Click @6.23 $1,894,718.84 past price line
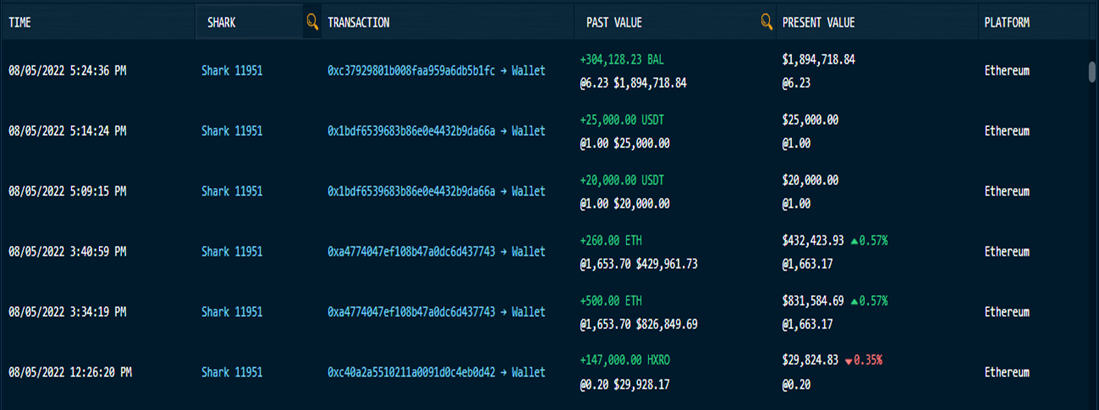Screen dimensions: 1099x410 coord(633,83)
